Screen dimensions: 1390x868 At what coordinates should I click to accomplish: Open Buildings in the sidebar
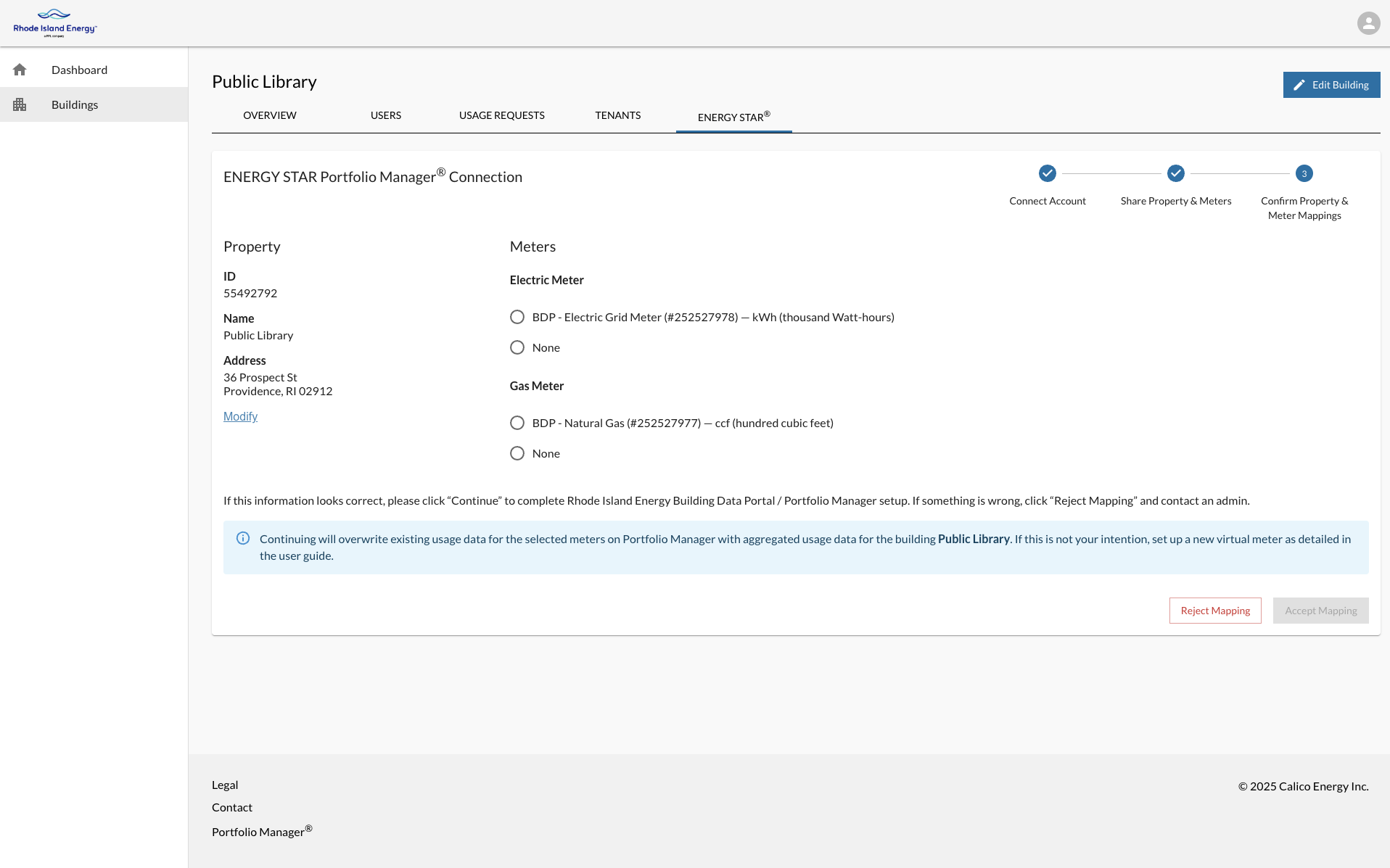94,104
